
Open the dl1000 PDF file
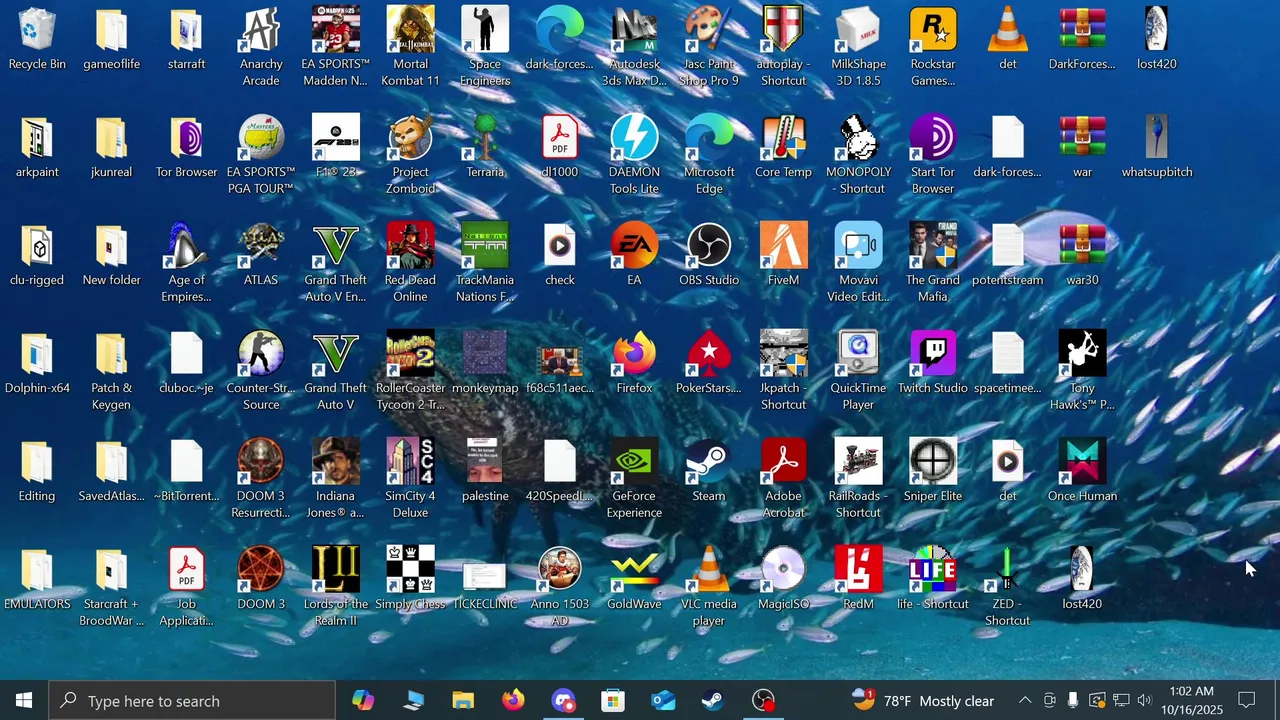[x=560, y=148]
